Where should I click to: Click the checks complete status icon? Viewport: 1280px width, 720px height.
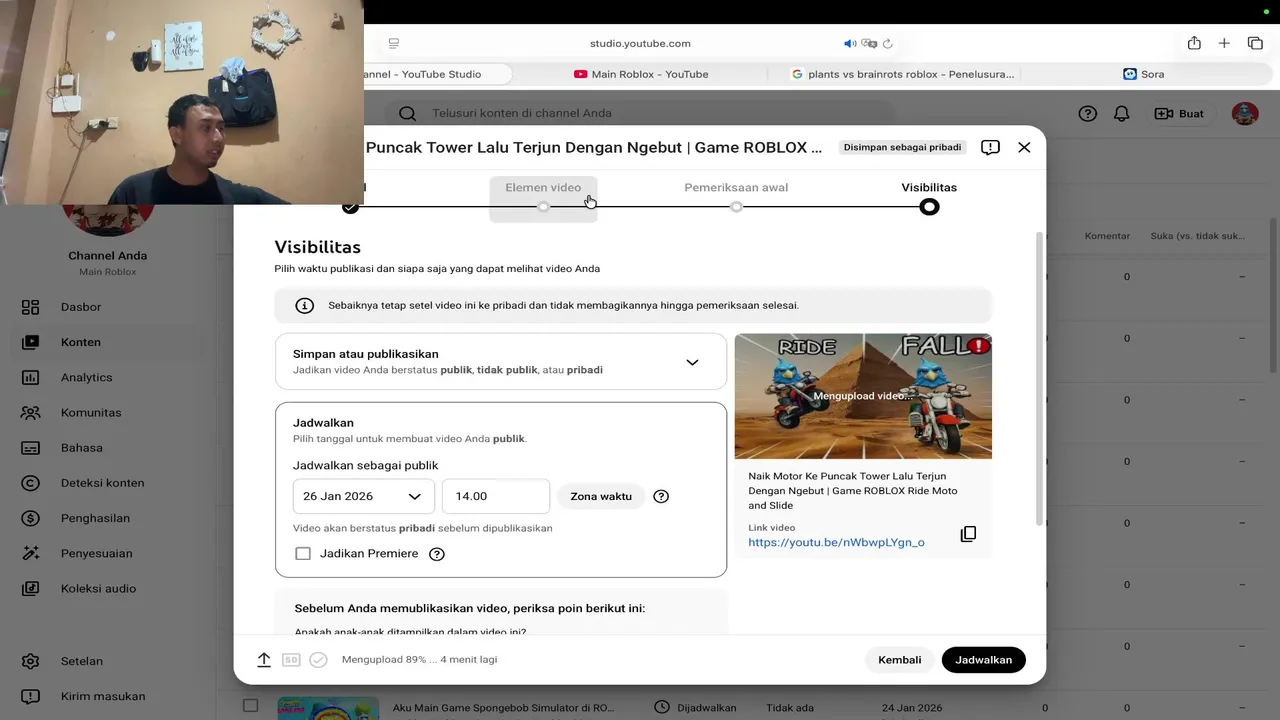pyautogui.click(x=318, y=660)
